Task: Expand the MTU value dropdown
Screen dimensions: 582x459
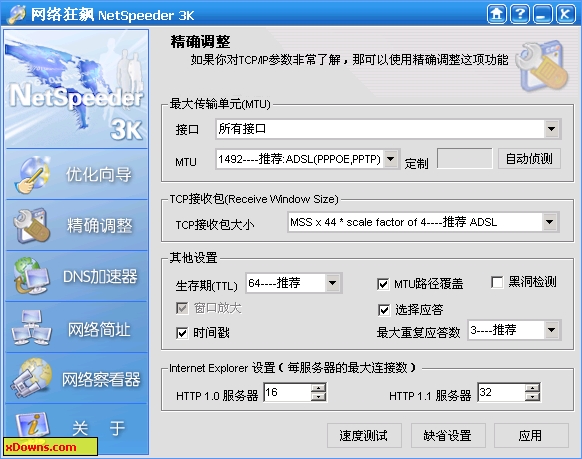Action: (390, 159)
